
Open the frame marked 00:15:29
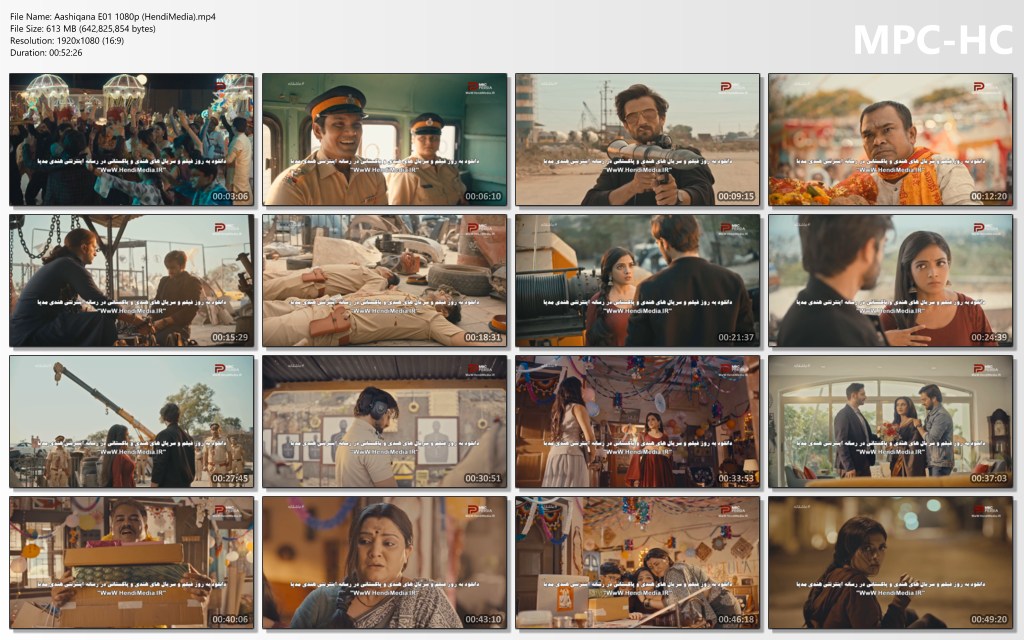click(132, 281)
